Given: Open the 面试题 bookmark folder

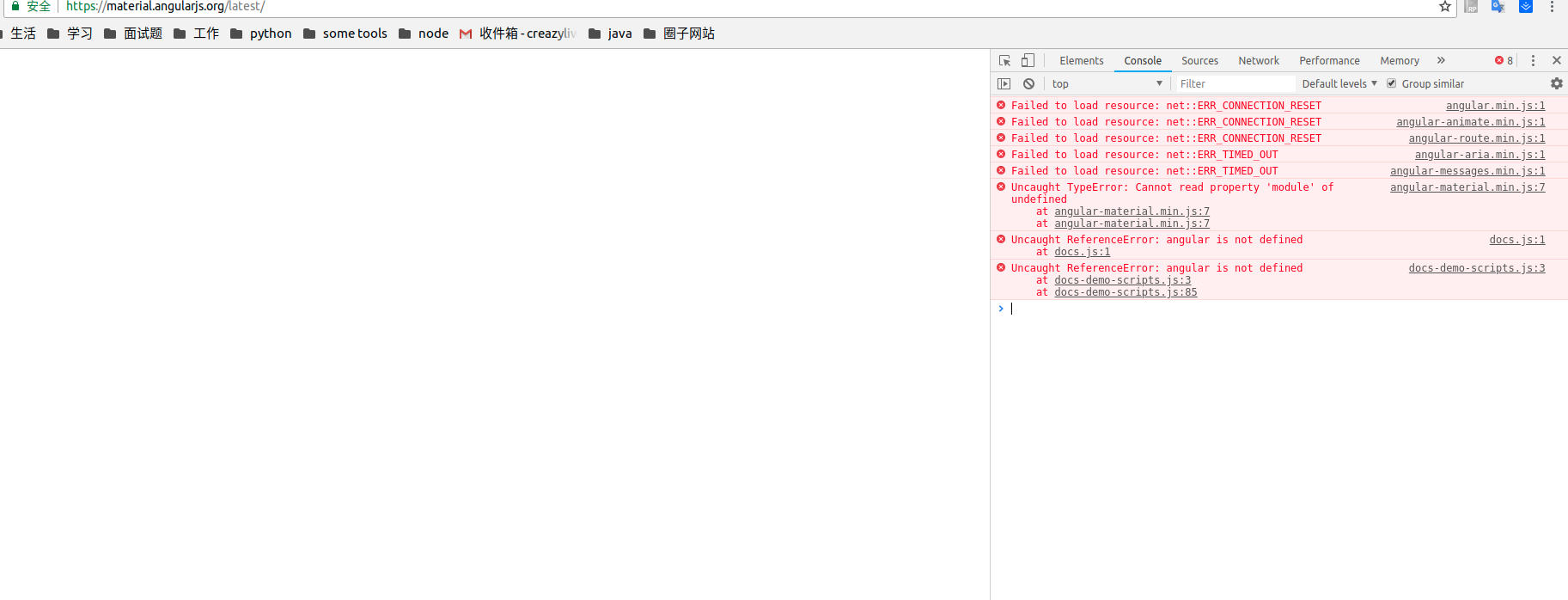Looking at the screenshot, I should [132, 34].
